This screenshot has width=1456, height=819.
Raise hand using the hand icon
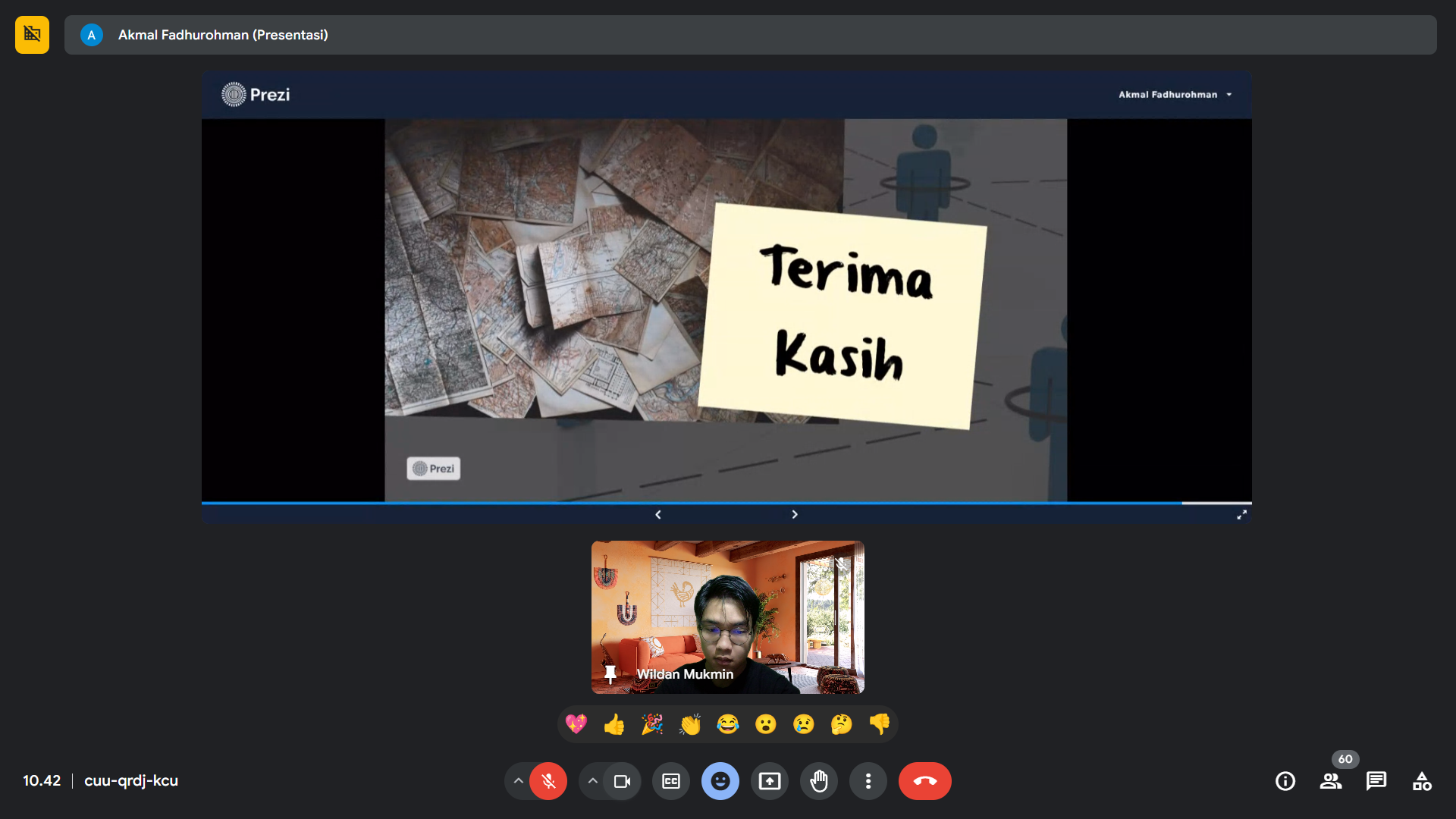819,781
